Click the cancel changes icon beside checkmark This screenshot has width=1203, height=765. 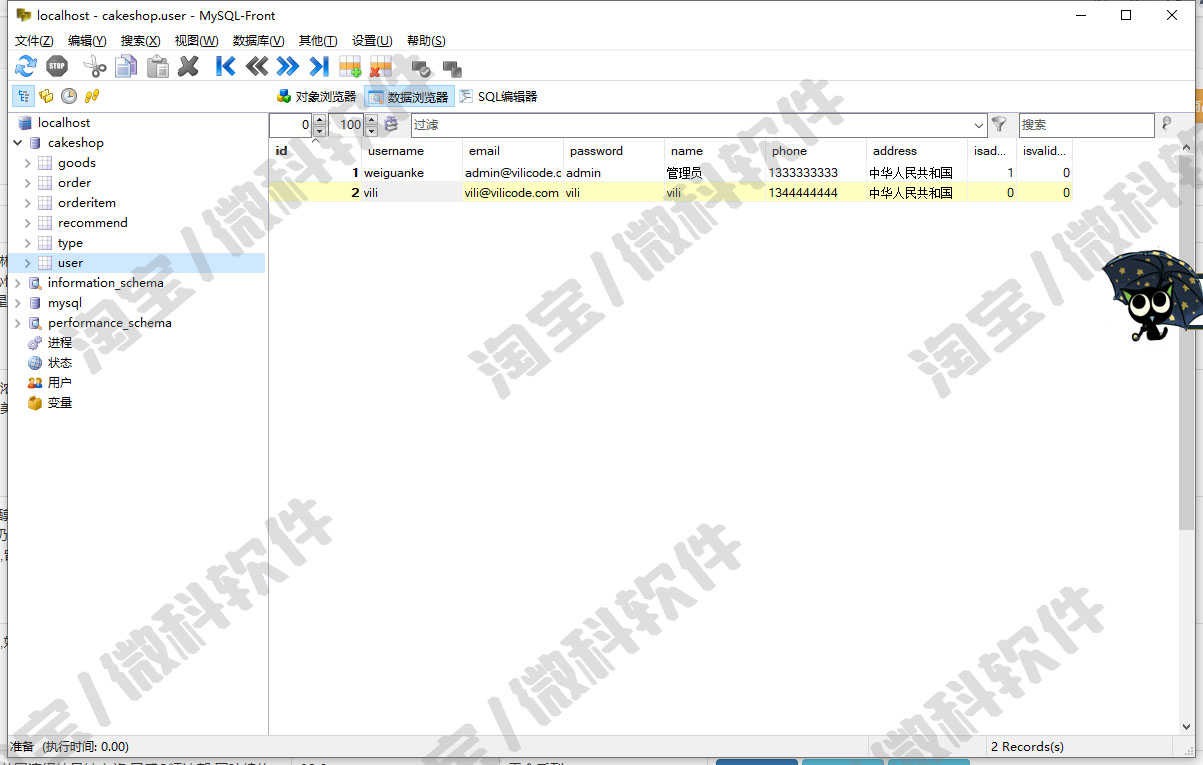pyautogui.click(x=452, y=69)
